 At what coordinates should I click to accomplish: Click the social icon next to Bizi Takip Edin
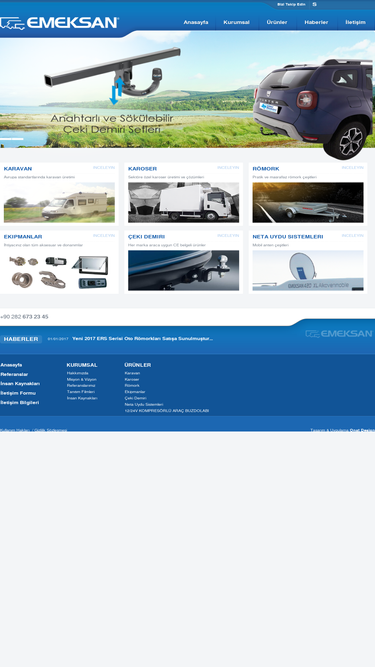[x=315, y=4]
